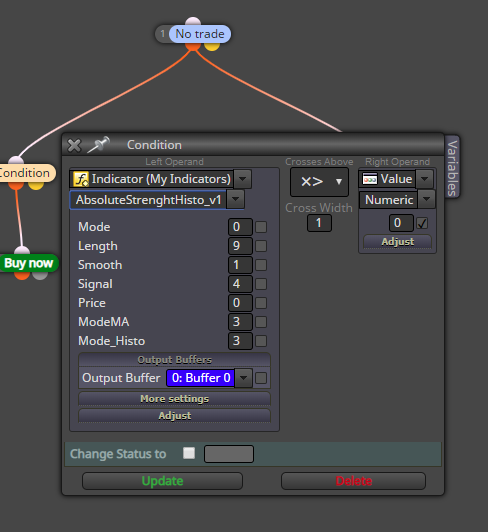
Task: Click the top input connector of No trade
Action: tap(193, 21)
